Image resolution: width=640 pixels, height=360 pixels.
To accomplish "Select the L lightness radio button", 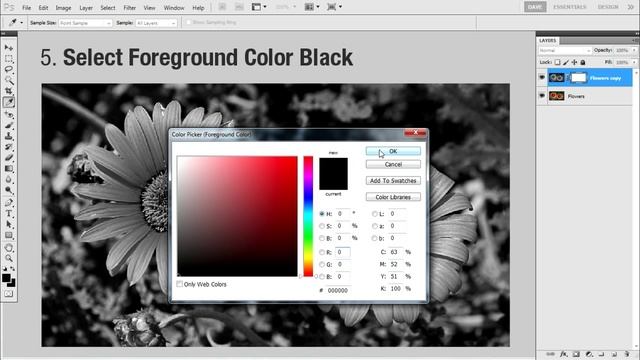I will pos(374,214).
